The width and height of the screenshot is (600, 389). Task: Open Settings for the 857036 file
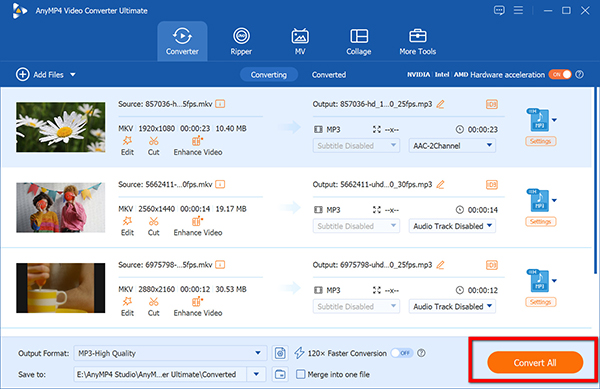tap(540, 141)
